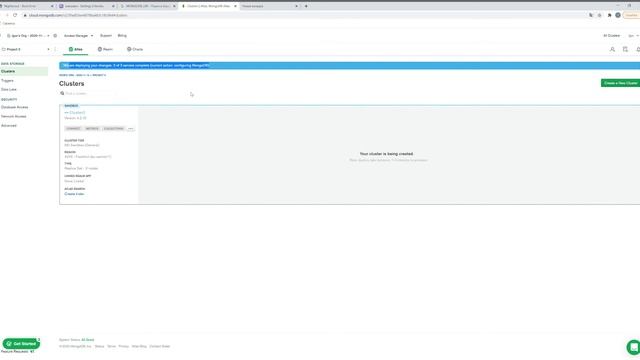This screenshot has height=360, width=640.
Task: Open Advanced security in the sidebar
Action: point(9,126)
